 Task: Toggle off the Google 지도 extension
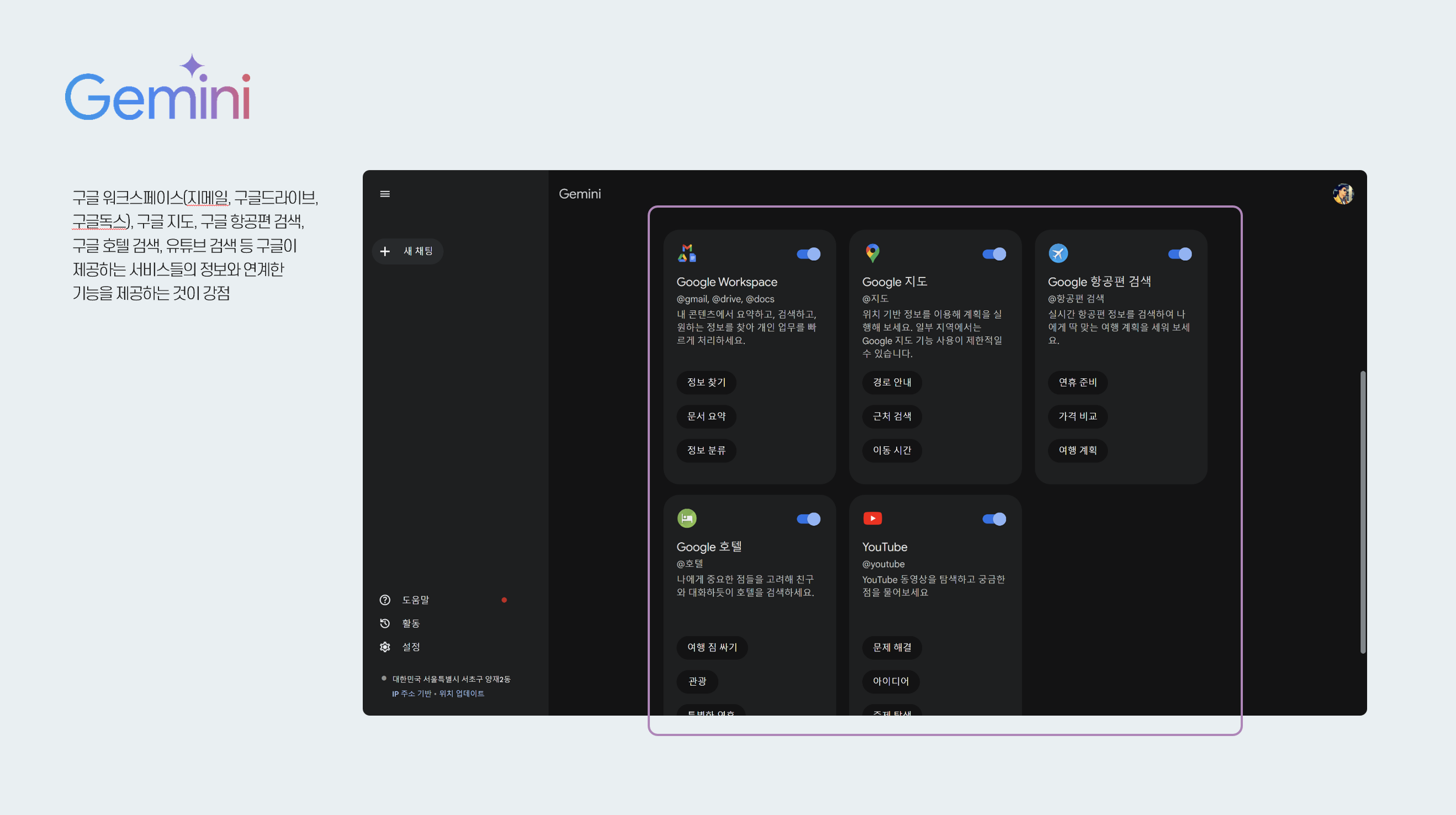[x=994, y=254]
